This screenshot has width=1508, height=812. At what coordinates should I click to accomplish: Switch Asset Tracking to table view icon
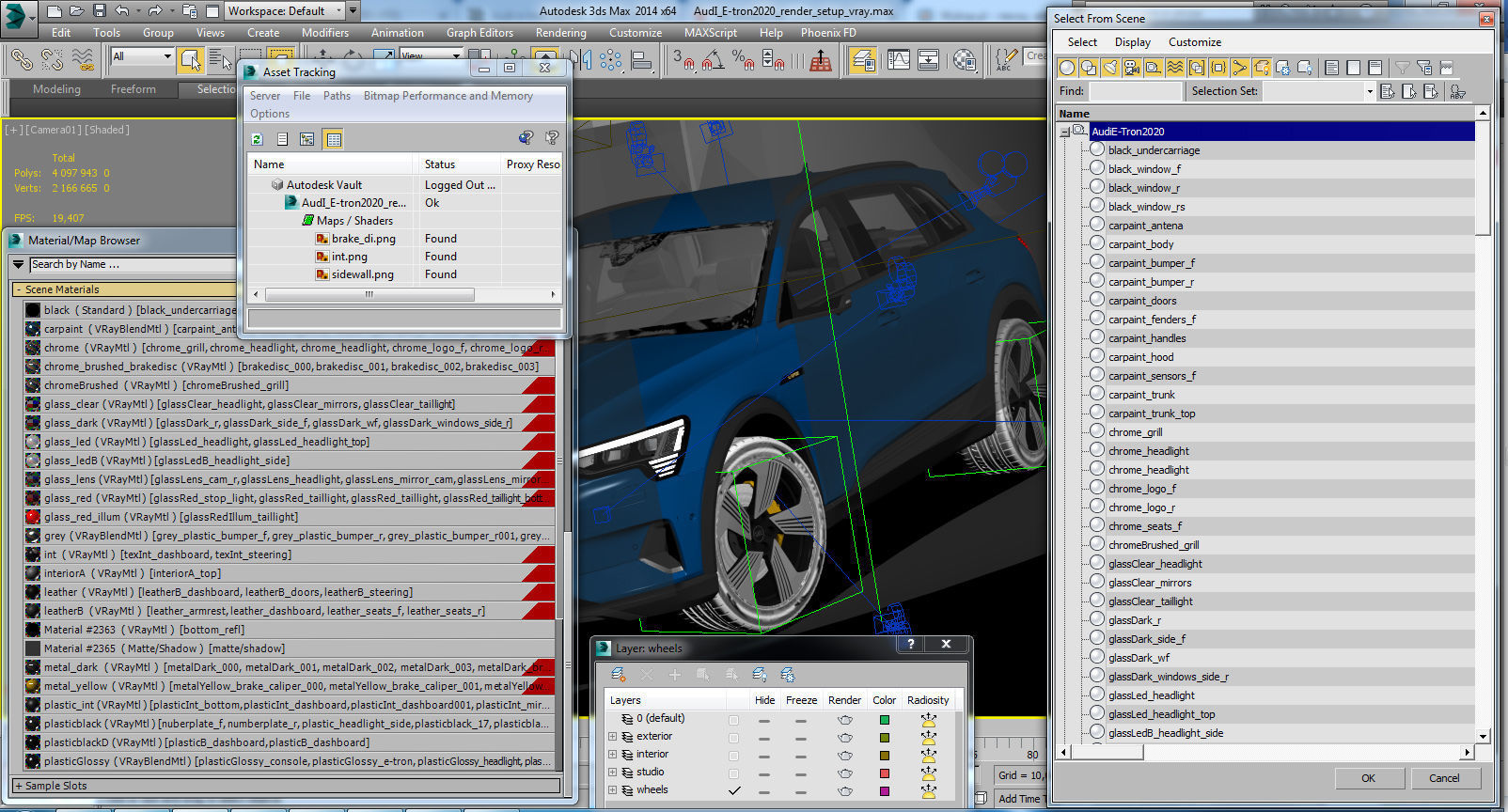[x=333, y=139]
